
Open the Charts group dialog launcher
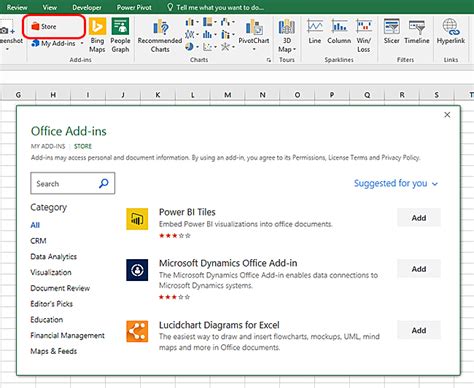(269, 60)
